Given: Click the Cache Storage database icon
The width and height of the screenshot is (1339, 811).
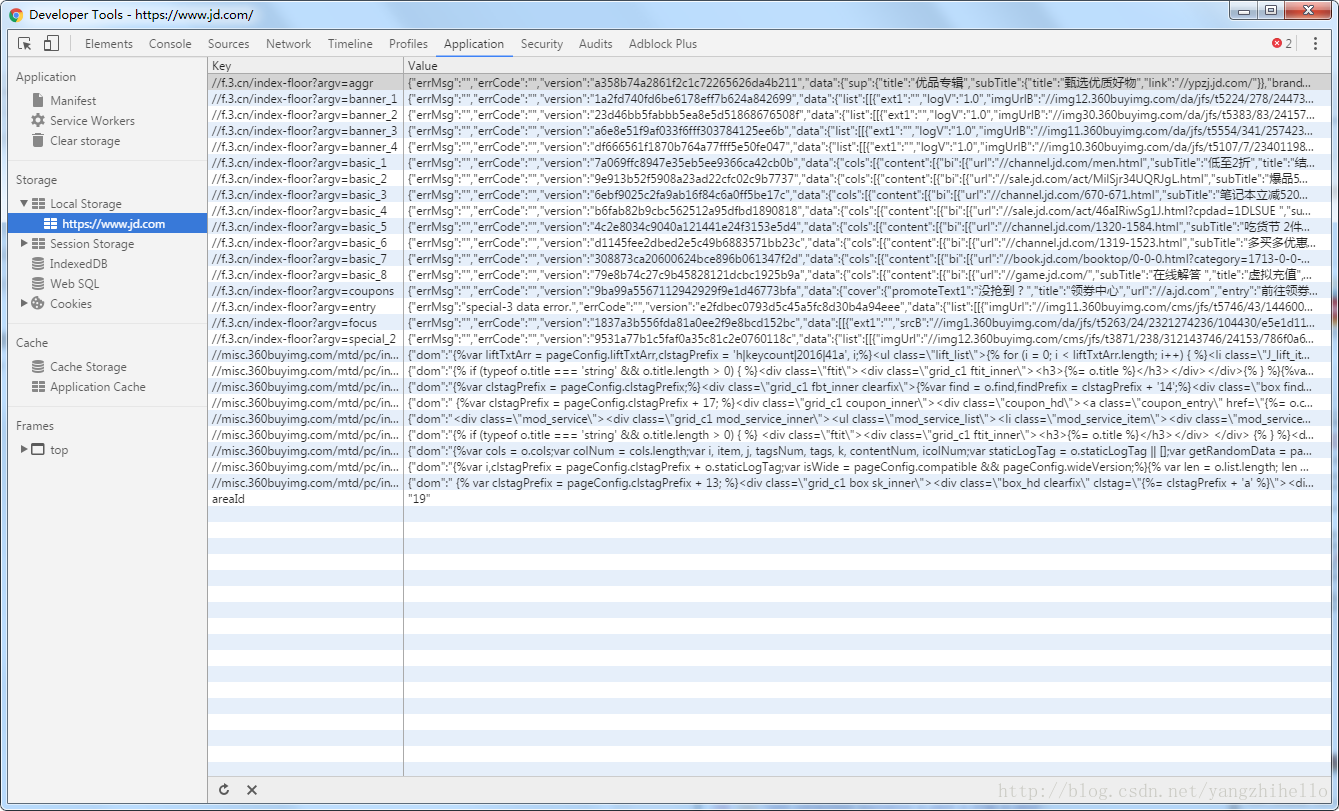Looking at the screenshot, I should [38, 367].
